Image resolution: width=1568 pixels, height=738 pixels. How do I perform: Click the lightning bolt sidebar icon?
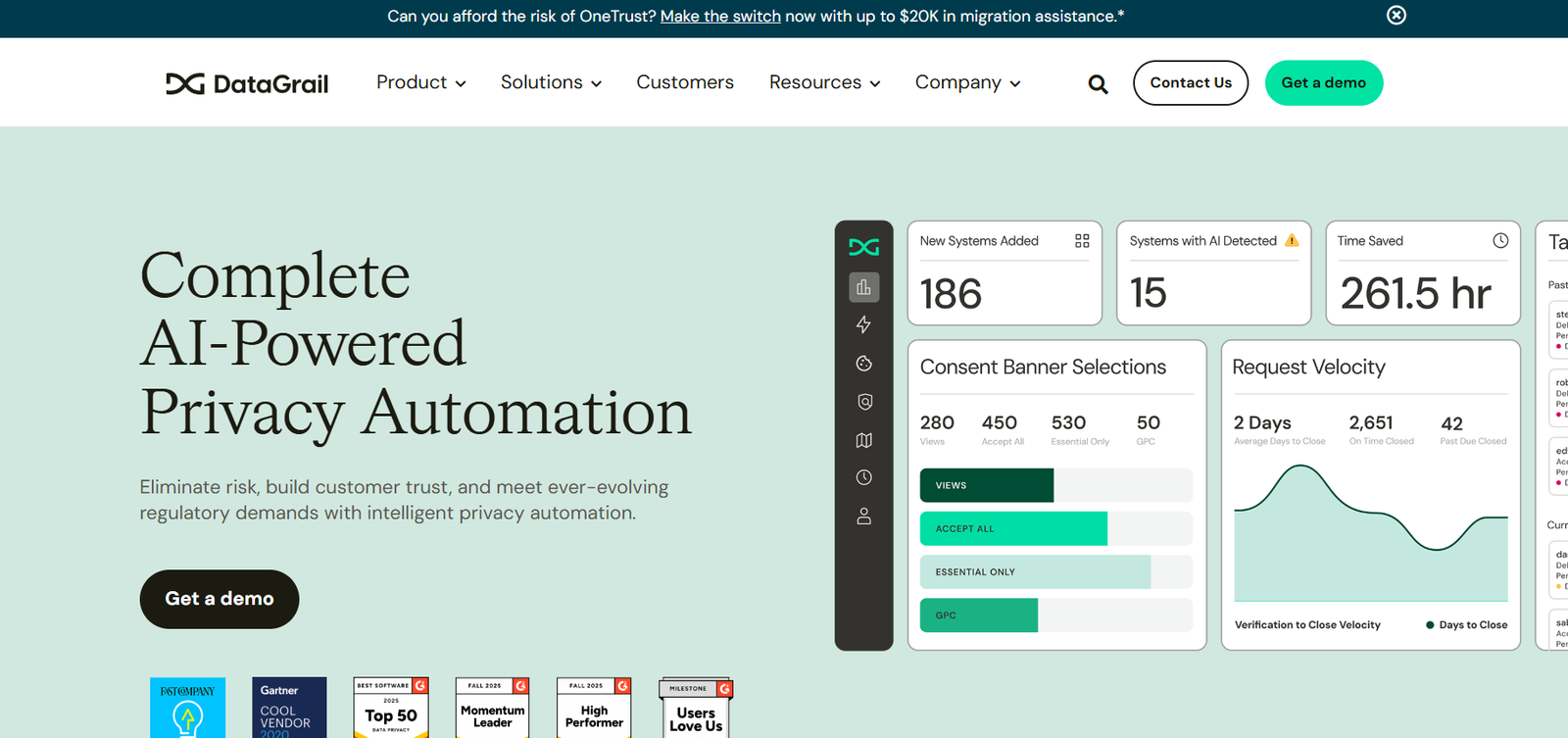(x=863, y=324)
